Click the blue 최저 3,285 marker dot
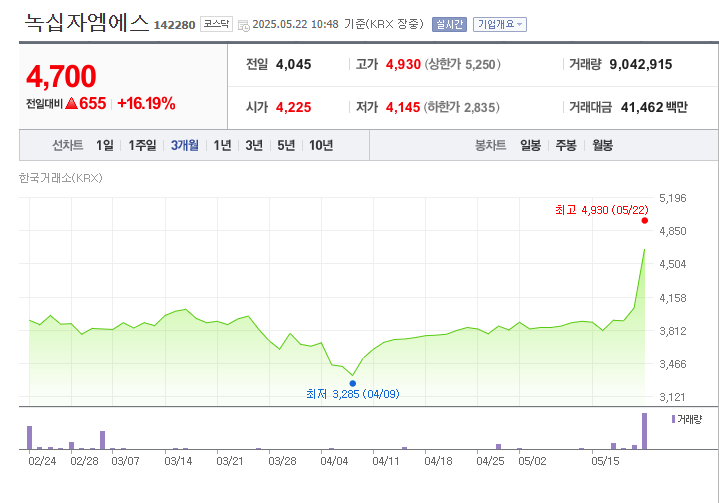The image size is (719, 503). [353, 383]
